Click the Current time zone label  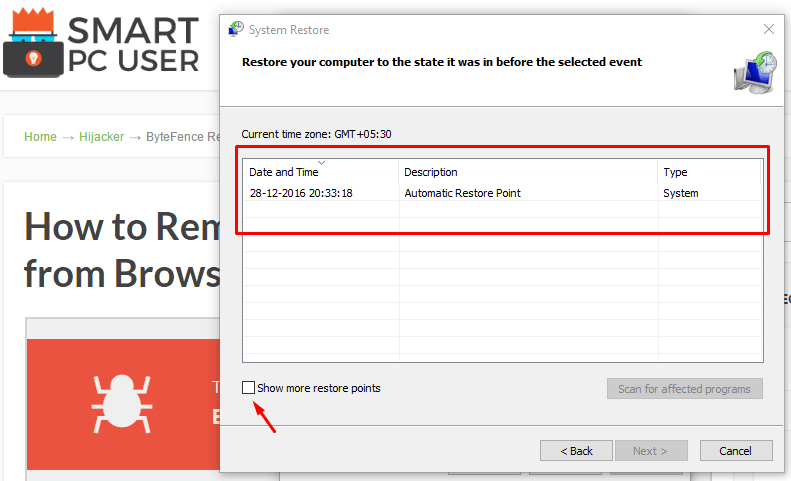316,134
